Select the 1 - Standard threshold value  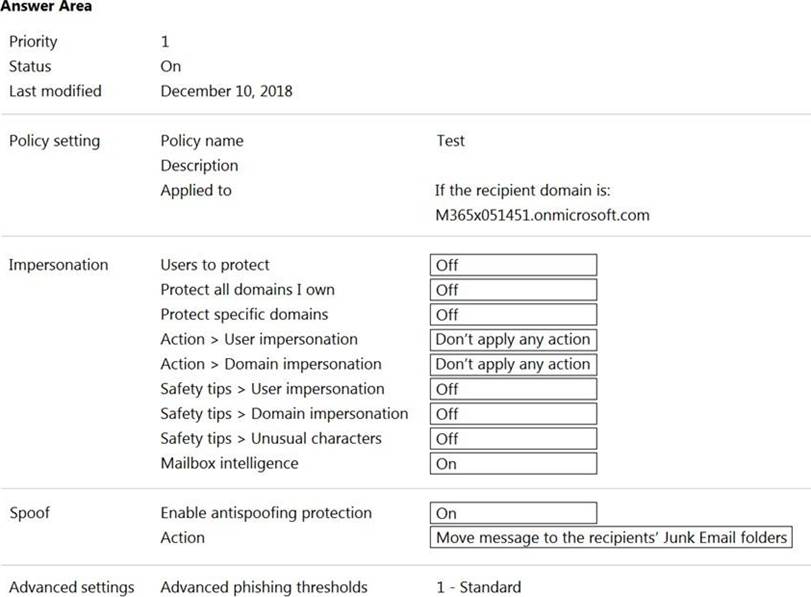tap(478, 587)
